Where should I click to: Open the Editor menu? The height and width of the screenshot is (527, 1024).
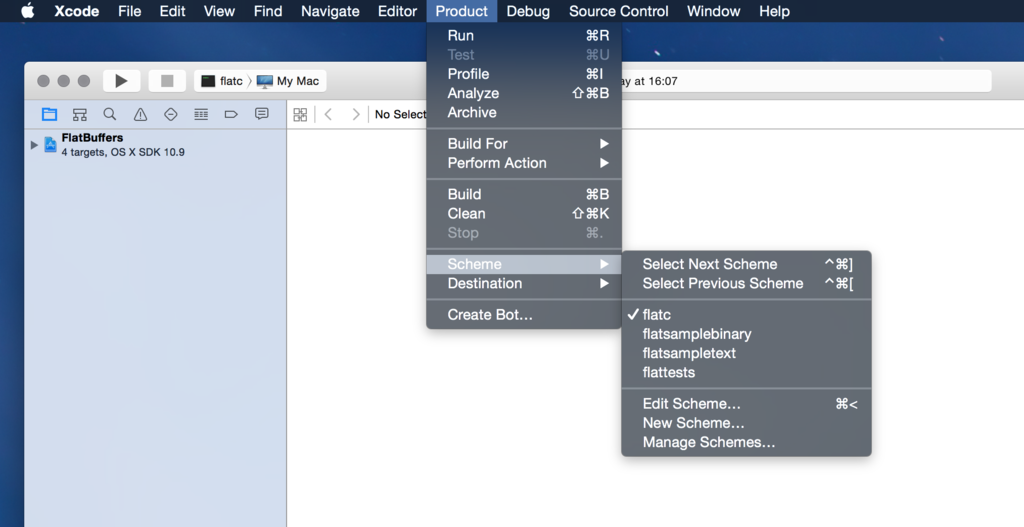(x=397, y=11)
